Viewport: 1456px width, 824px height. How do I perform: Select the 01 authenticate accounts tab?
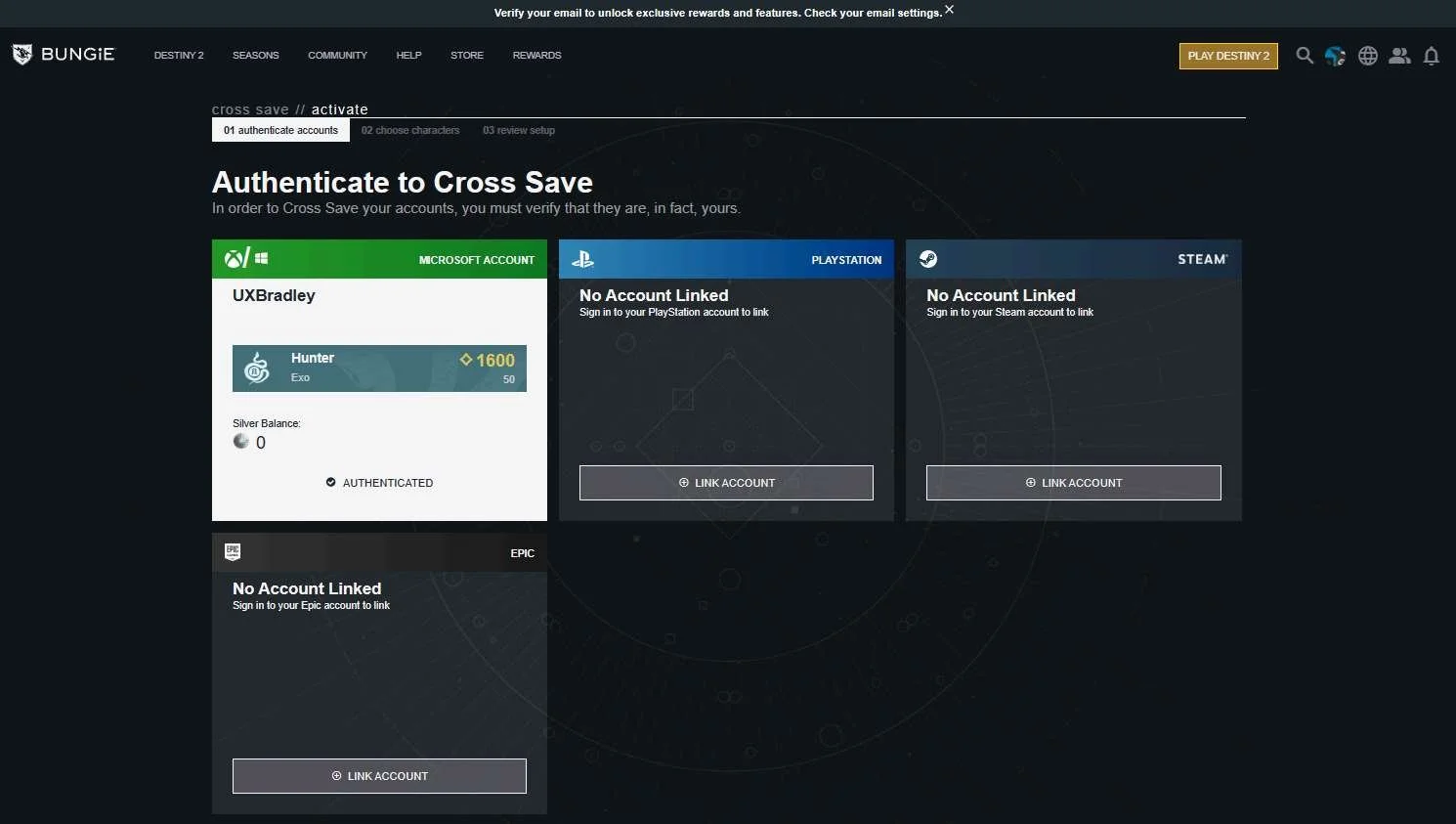click(x=280, y=130)
